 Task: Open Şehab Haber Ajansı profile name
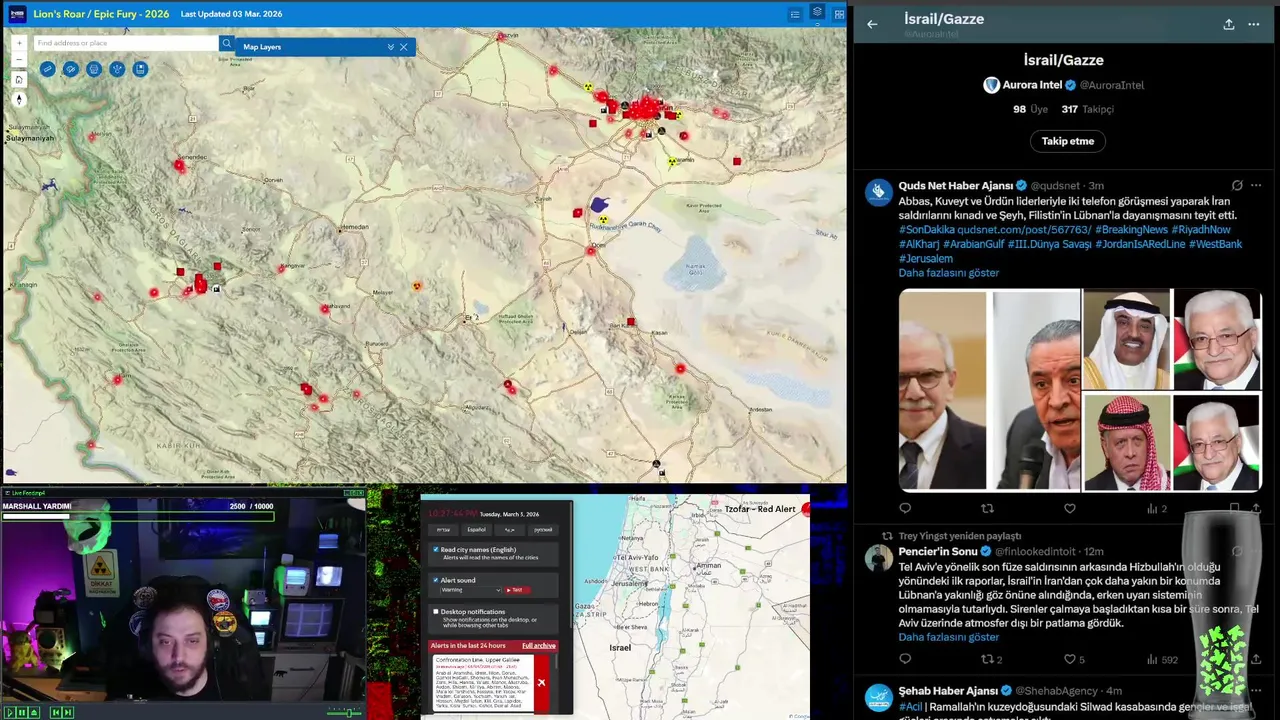948,691
